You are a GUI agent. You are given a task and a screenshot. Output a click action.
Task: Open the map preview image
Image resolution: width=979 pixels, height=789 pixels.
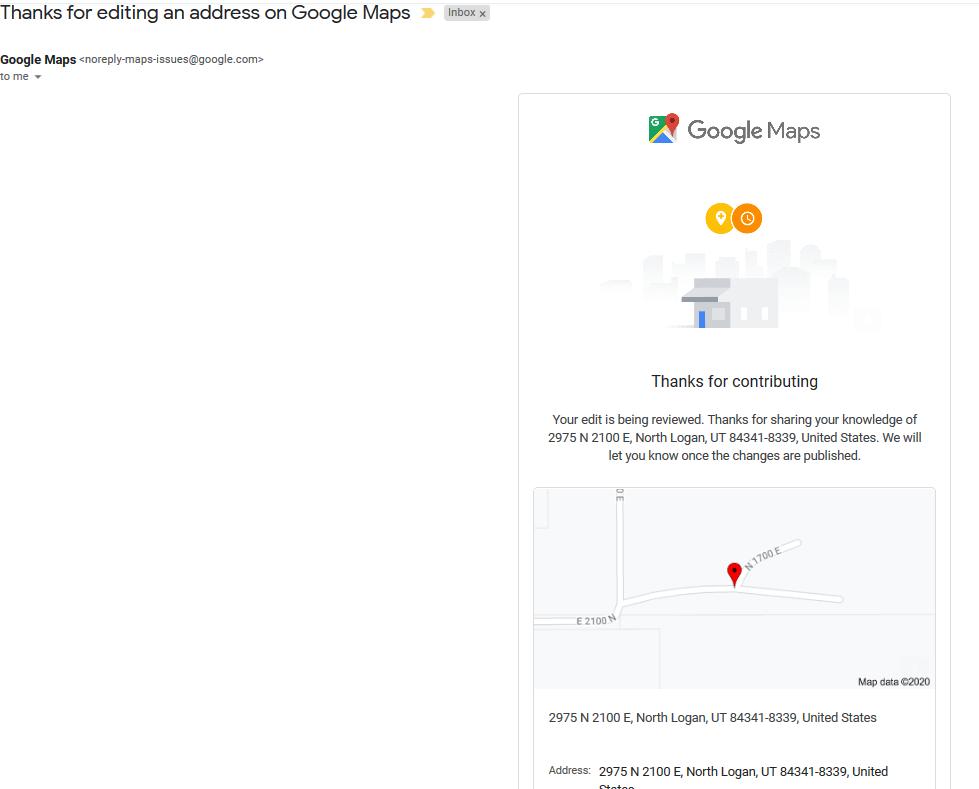734,588
